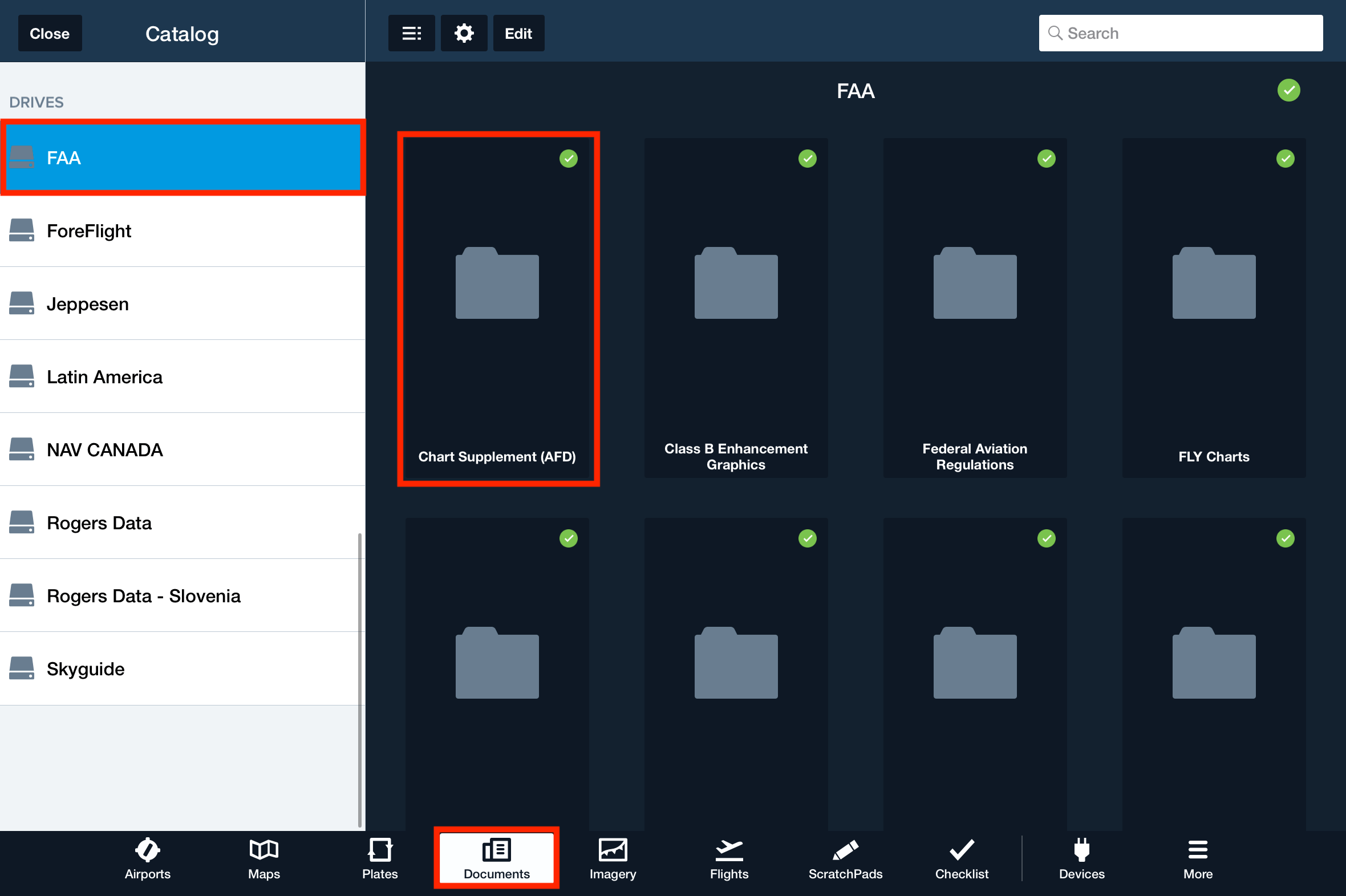Image resolution: width=1346 pixels, height=896 pixels.
Task: Open the Airports tab
Action: [x=147, y=858]
